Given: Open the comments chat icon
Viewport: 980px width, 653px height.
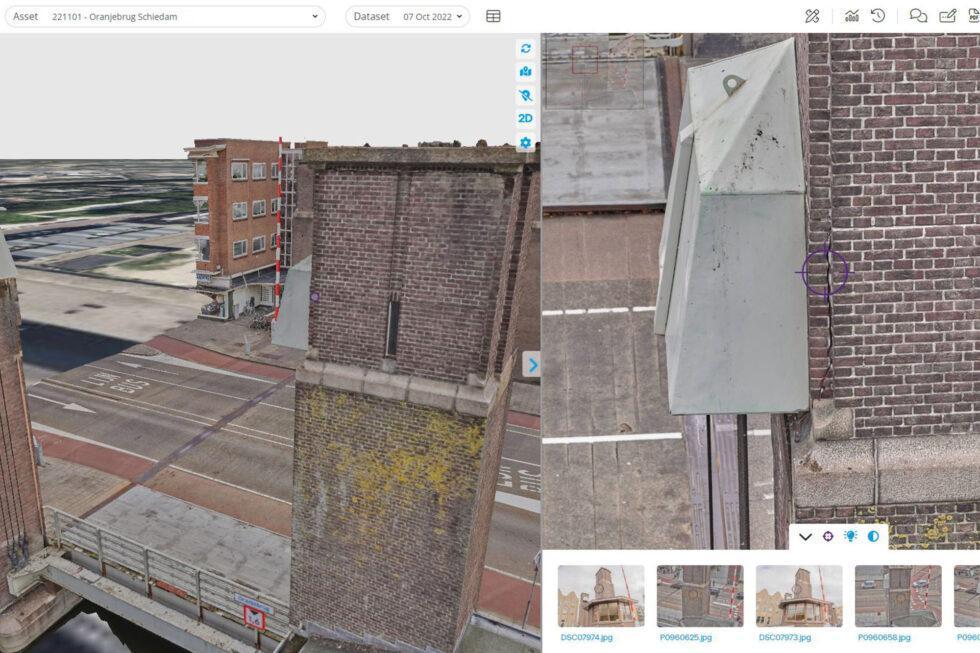Looking at the screenshot, I should click(x=918, y=16).
